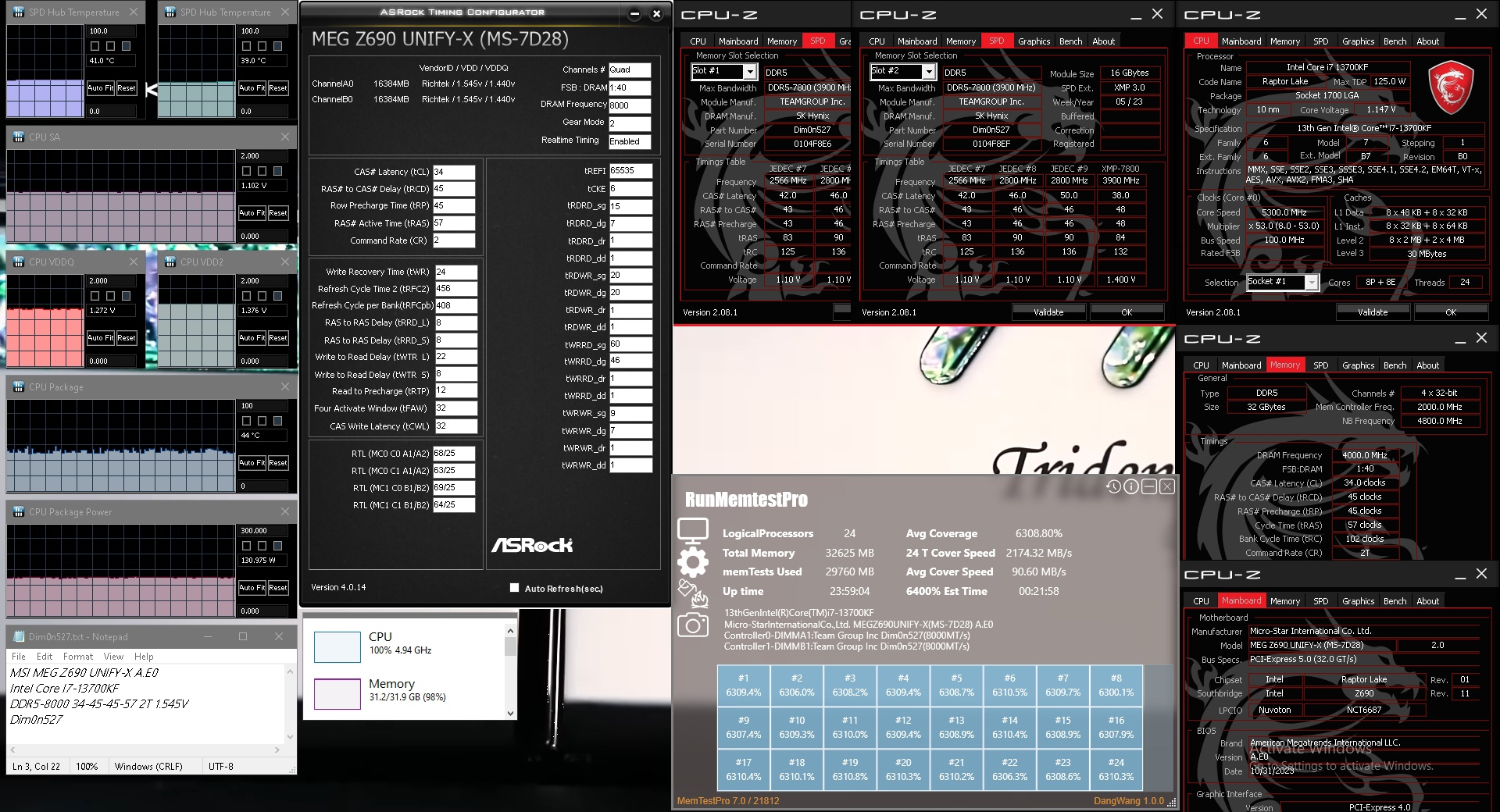This screenshot has width=1500, height=812.
Task: Click the Refresh Cycle Time 2 (tRFC2) field
Action: click(x=455, y=289)
